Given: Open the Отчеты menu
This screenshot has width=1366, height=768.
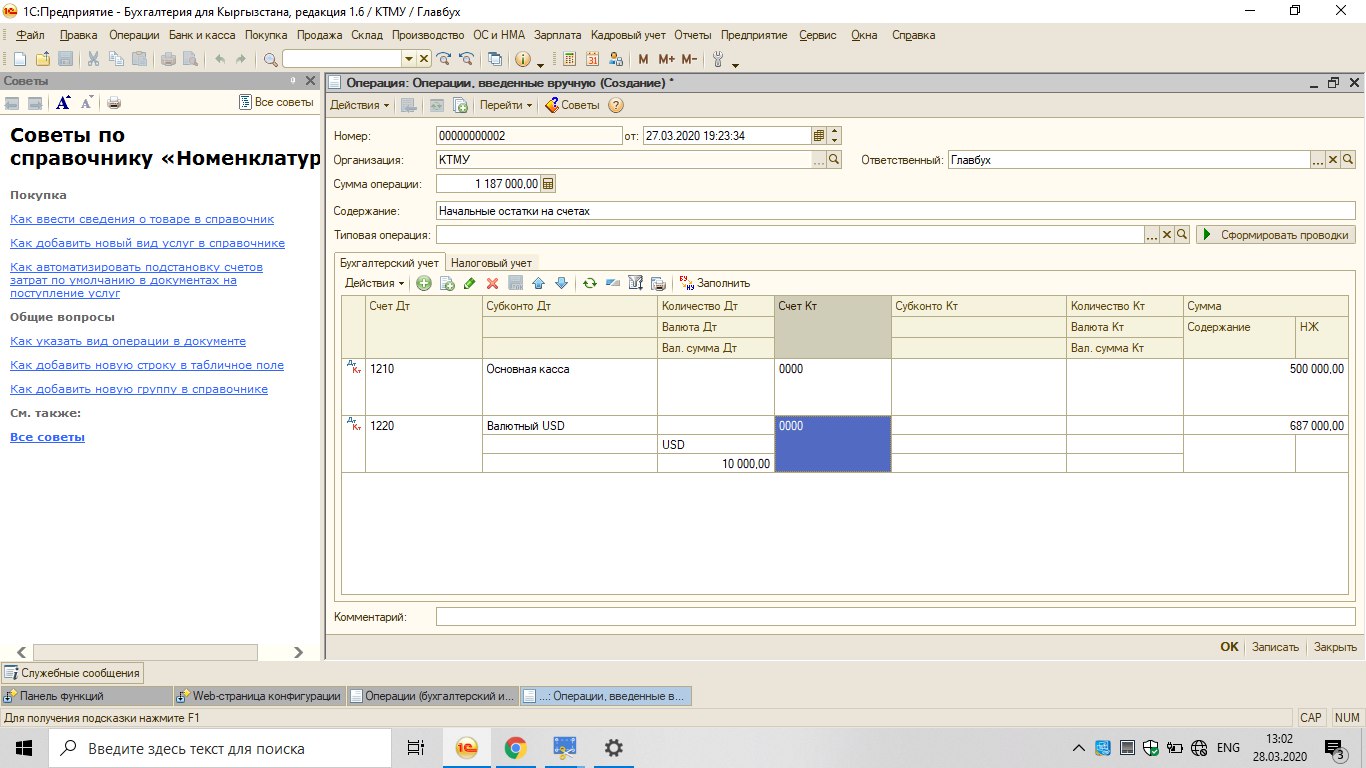Looking at the screenshot, I should click(x=693, y=35).
